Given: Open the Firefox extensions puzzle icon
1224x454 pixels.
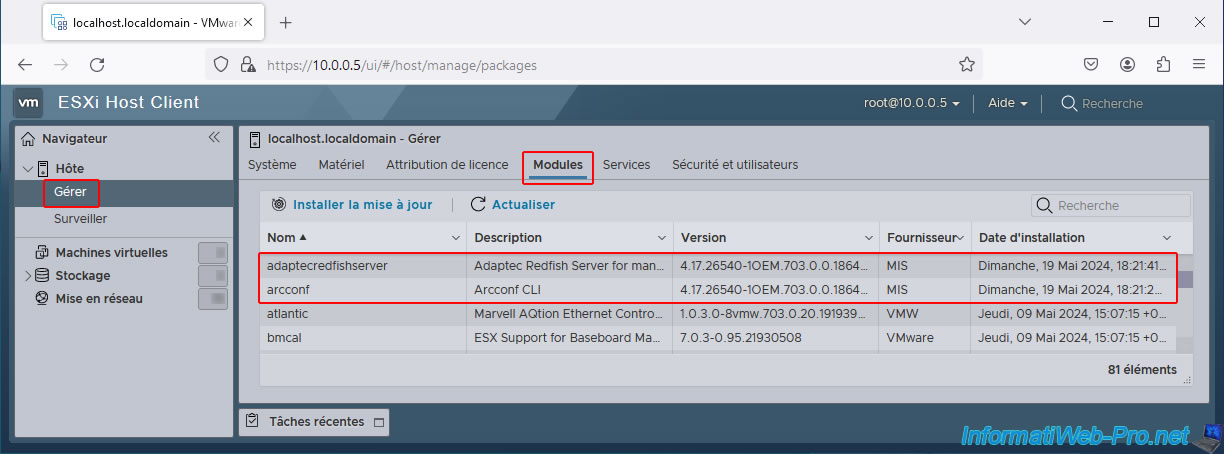Looking at the screenshot, I should (1163, 65).
